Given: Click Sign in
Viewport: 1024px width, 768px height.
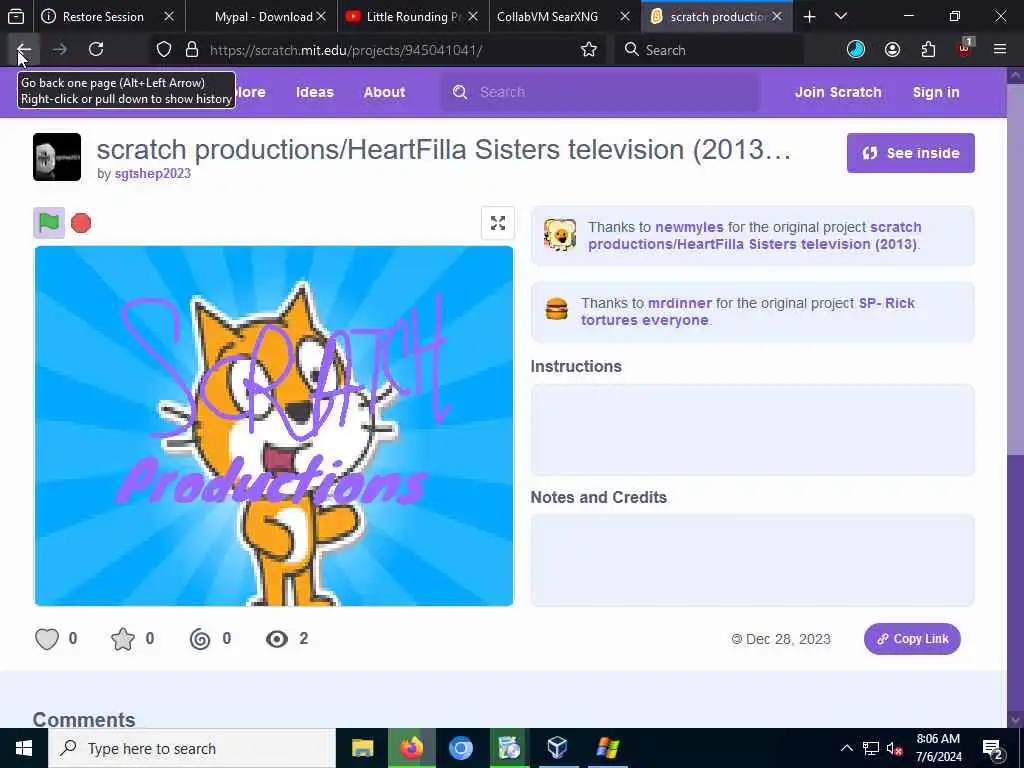Looking at the screenshot, I should [x=936, y=92].
